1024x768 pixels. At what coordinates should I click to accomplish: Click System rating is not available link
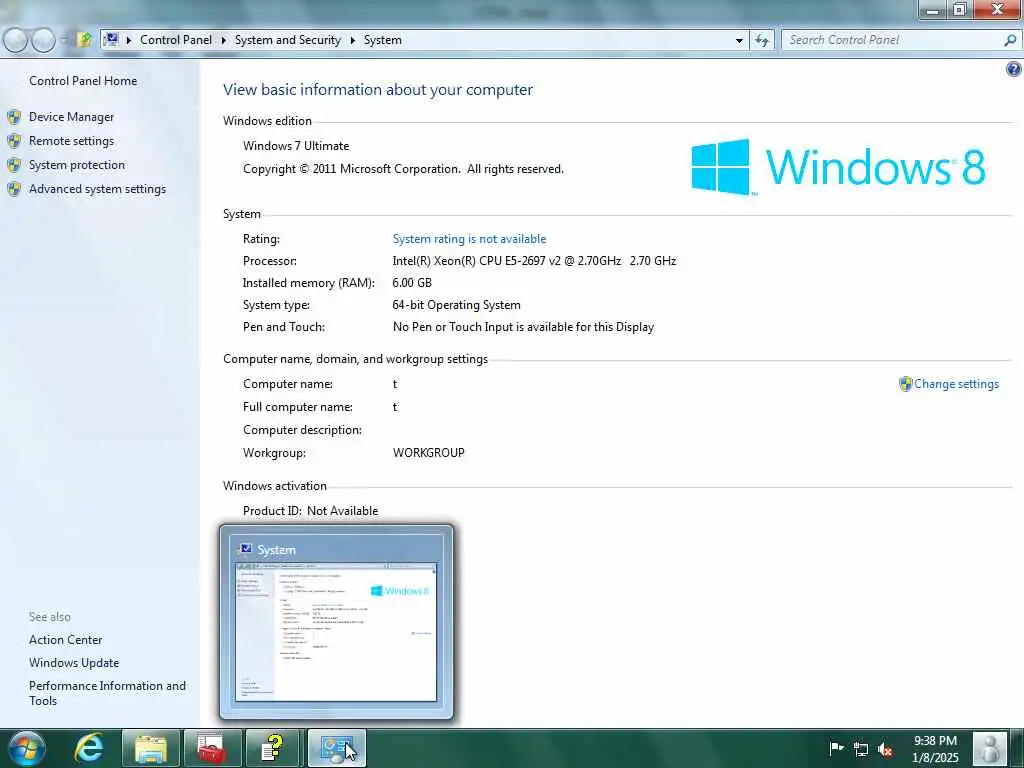click(469, 239)
